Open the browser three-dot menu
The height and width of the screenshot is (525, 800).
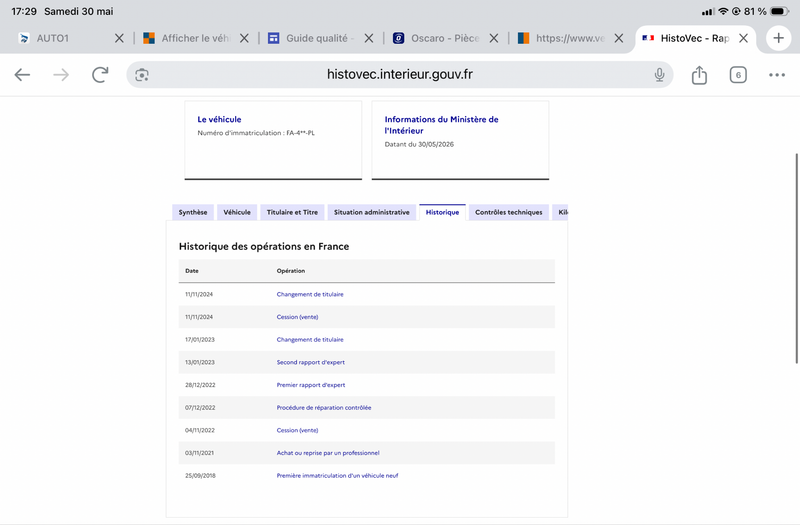[x=777, y=75]
